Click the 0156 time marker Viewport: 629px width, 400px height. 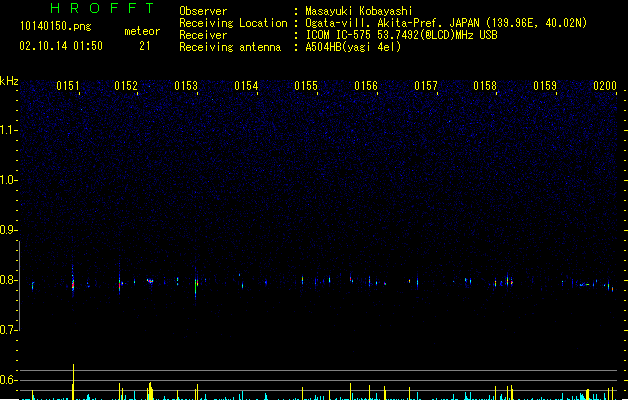pyautogui.click(x=366, y=86)
